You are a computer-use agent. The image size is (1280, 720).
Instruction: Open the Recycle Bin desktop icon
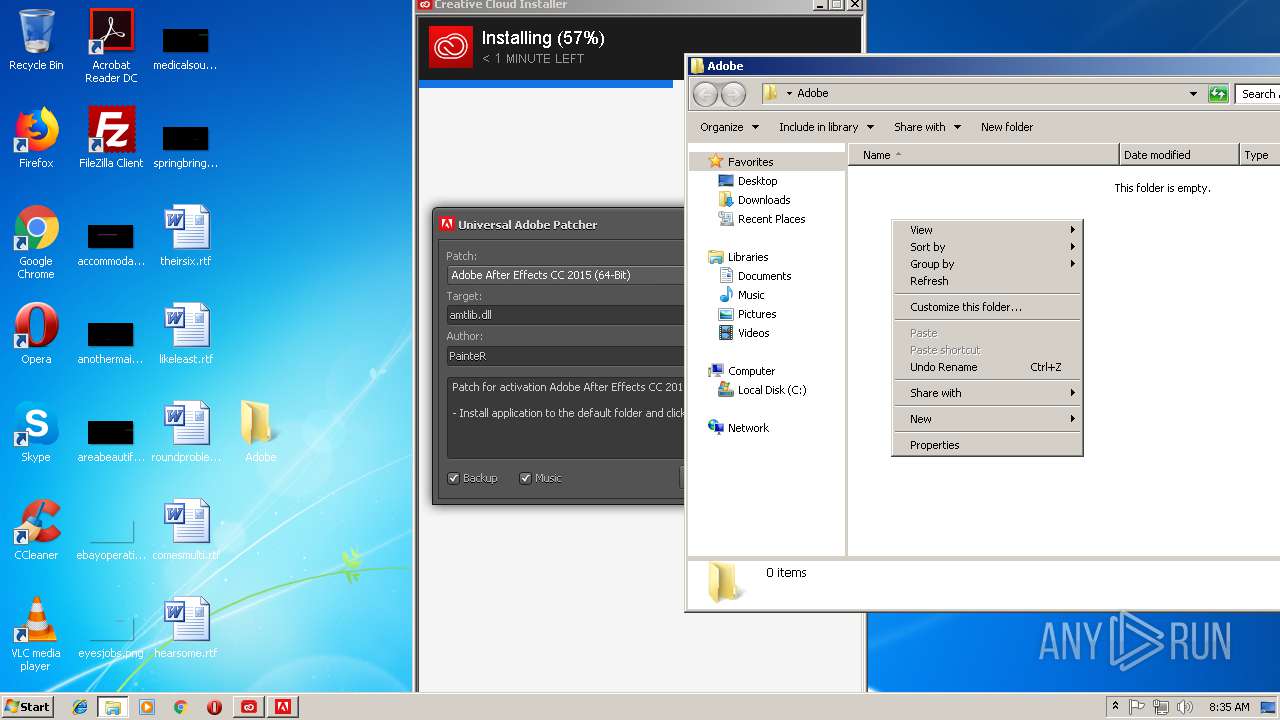click(x=36, y=40)
